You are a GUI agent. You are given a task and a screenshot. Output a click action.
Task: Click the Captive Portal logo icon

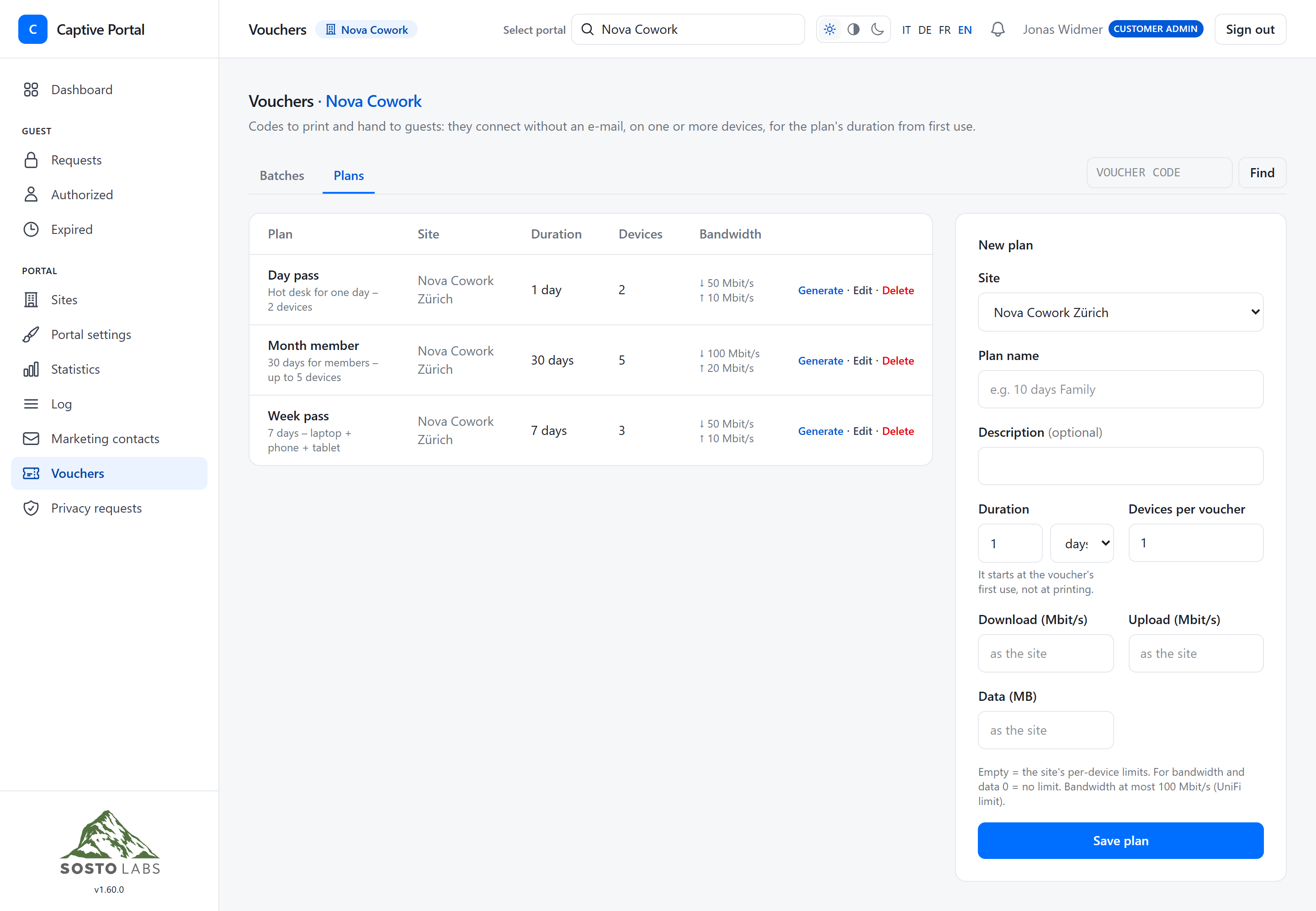pyautogui.click(x=32, y=29)
